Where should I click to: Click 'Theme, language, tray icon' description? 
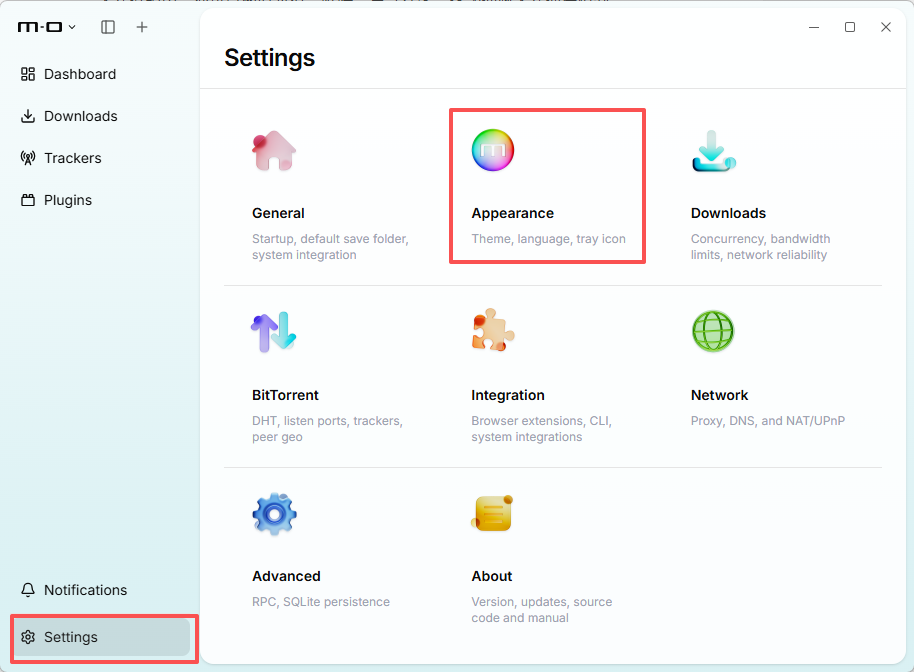point(549,239)
